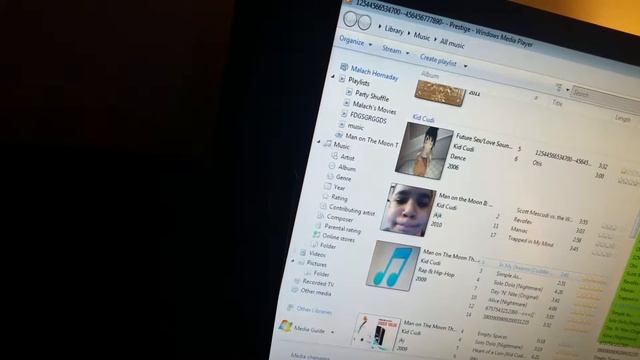Click the Title column header

click(557, 103)
